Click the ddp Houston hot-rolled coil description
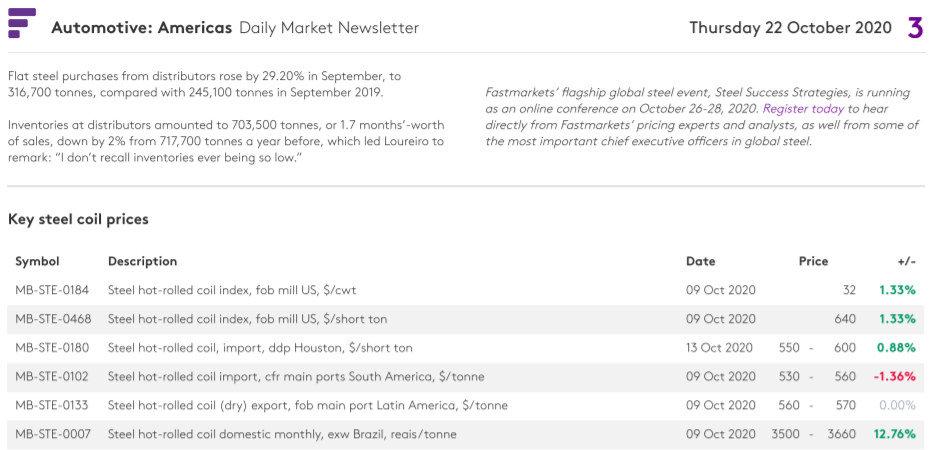Viewport: 941px width, 450px height. click(260, 347)
